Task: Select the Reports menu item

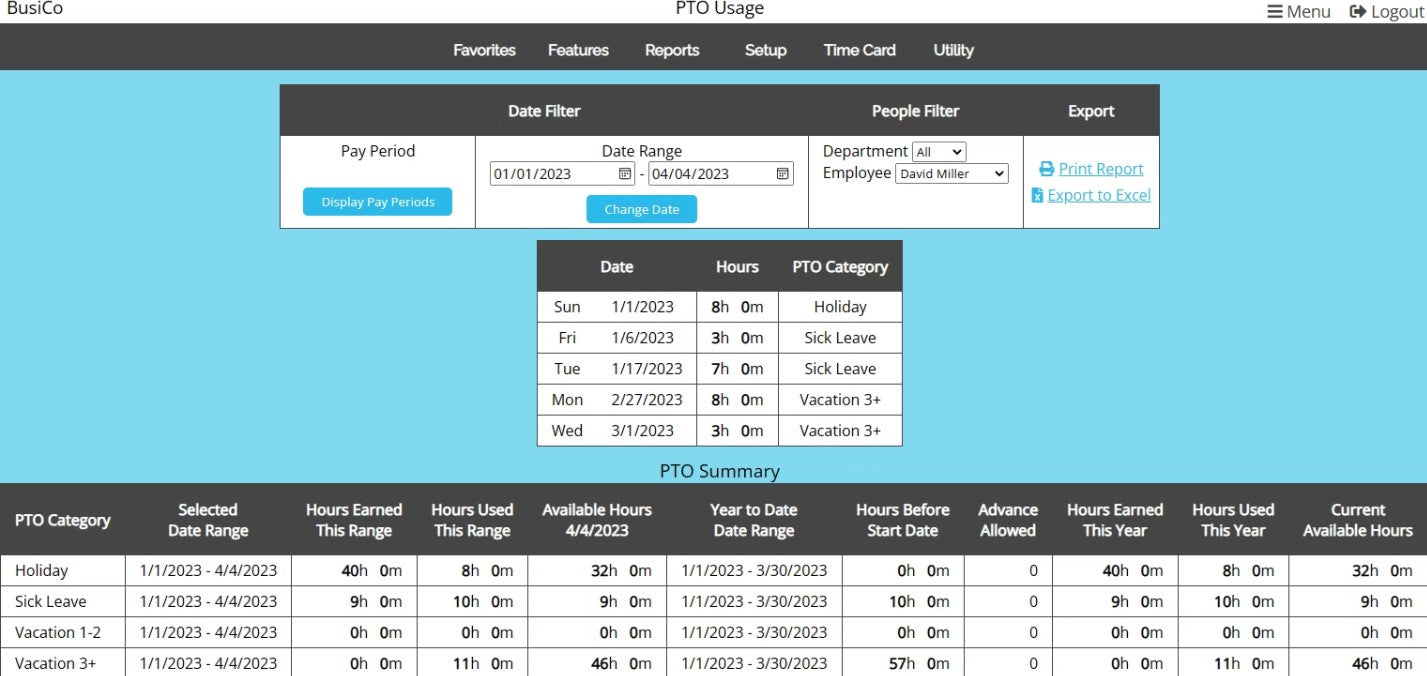Action: (x=672, y=50)
